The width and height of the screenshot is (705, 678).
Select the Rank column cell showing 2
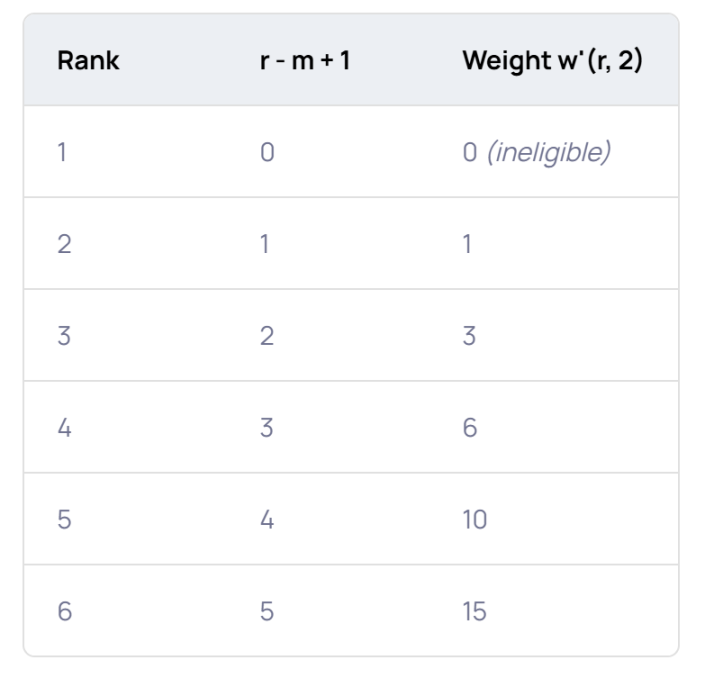pos(64,245)
